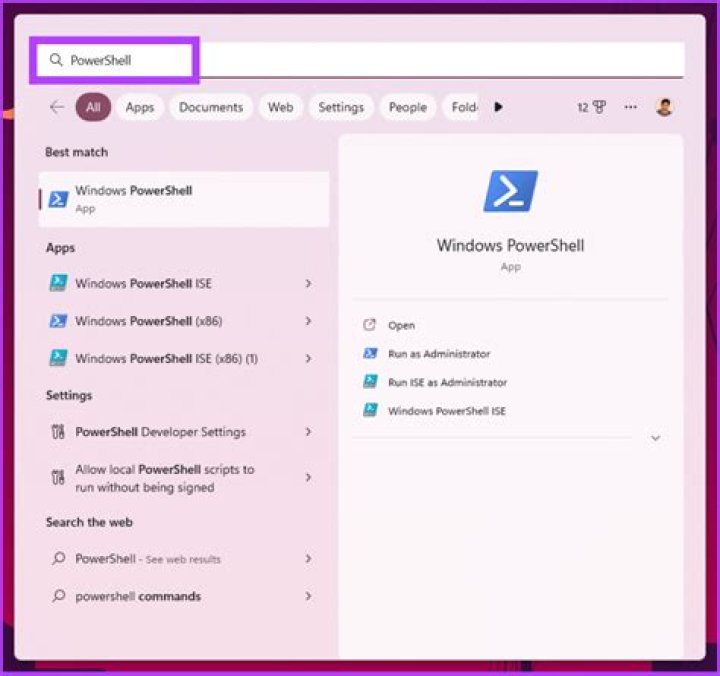
Task: Click the back arrow icon
Action: tap(57, 107)
